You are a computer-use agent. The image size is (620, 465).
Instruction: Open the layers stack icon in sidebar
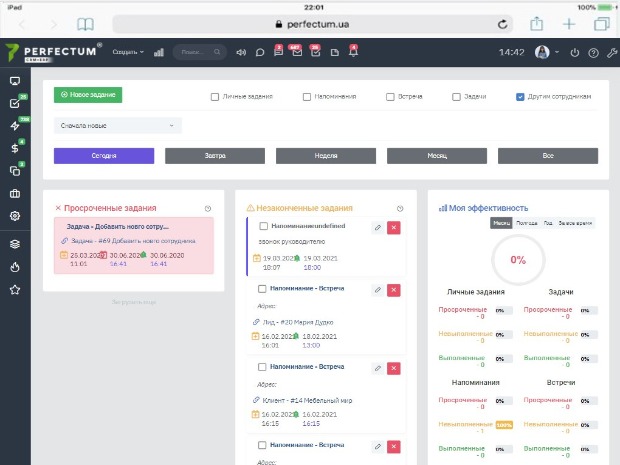tap(15, 244)
